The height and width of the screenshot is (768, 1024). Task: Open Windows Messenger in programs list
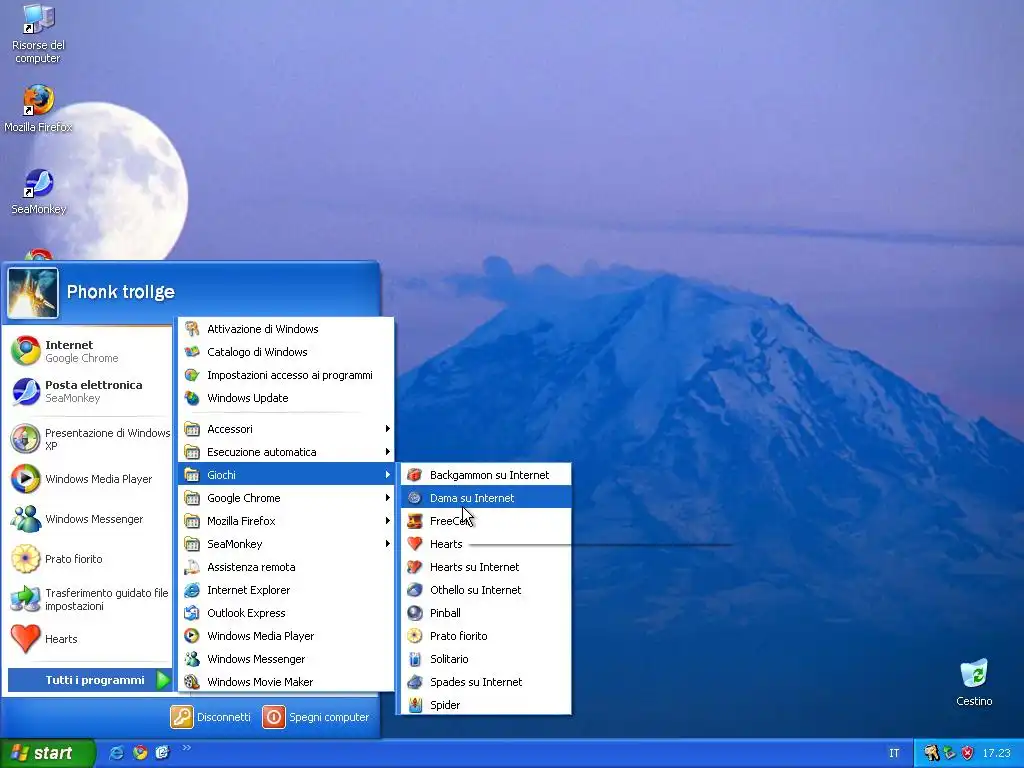pos(286,659)
